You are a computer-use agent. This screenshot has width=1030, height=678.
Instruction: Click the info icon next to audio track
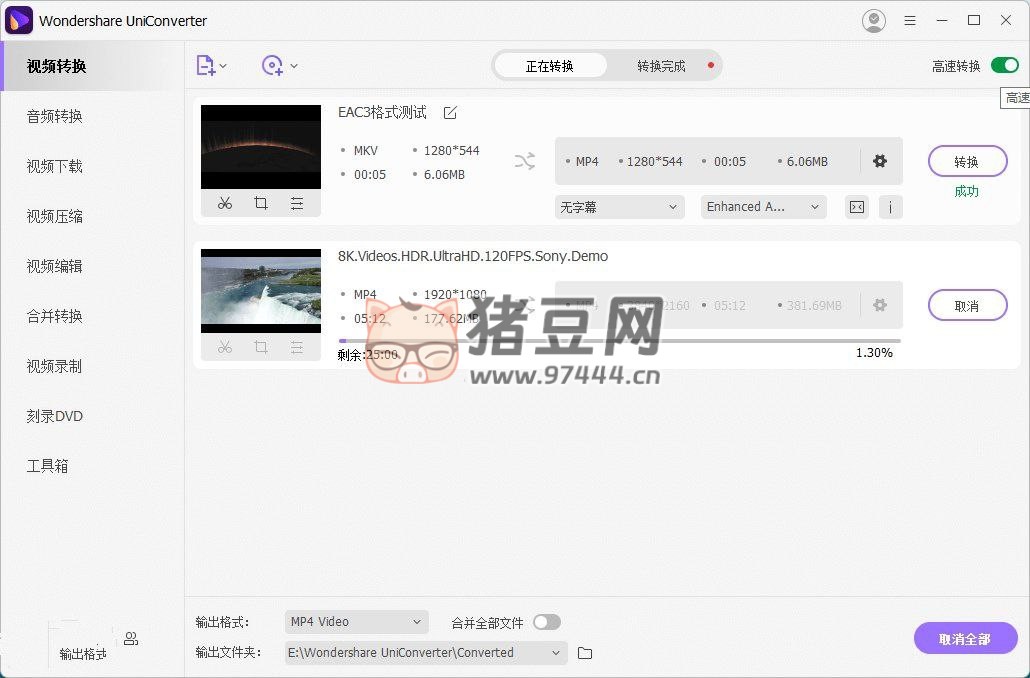pos(890,207)
